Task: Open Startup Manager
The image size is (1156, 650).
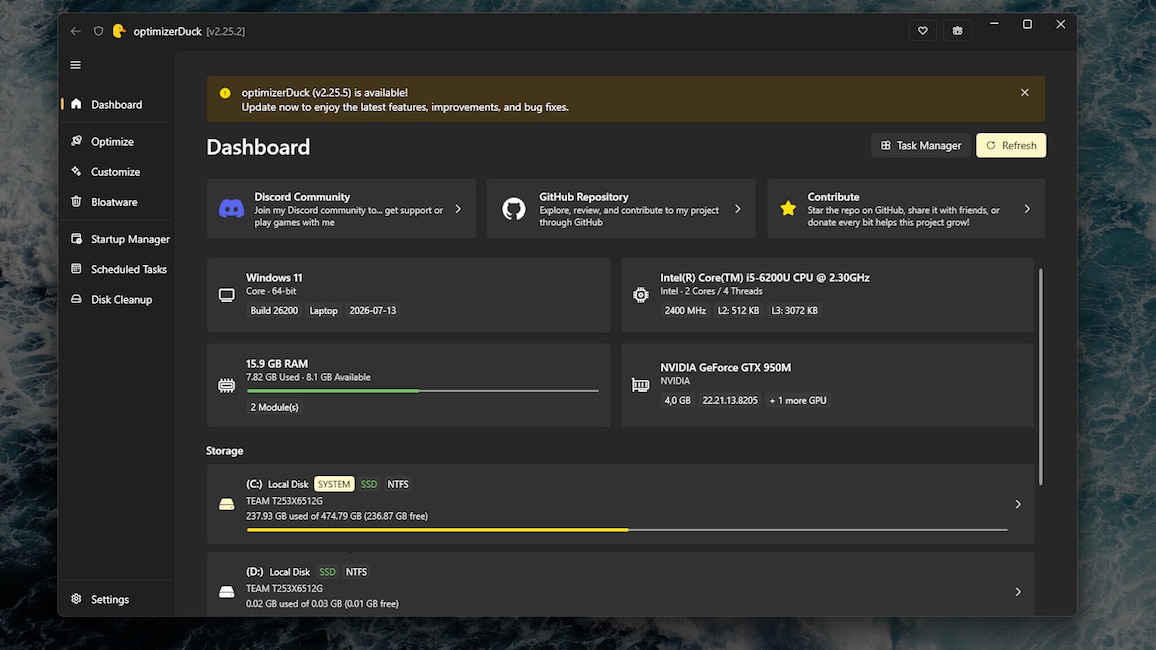Action: point(116,239)
